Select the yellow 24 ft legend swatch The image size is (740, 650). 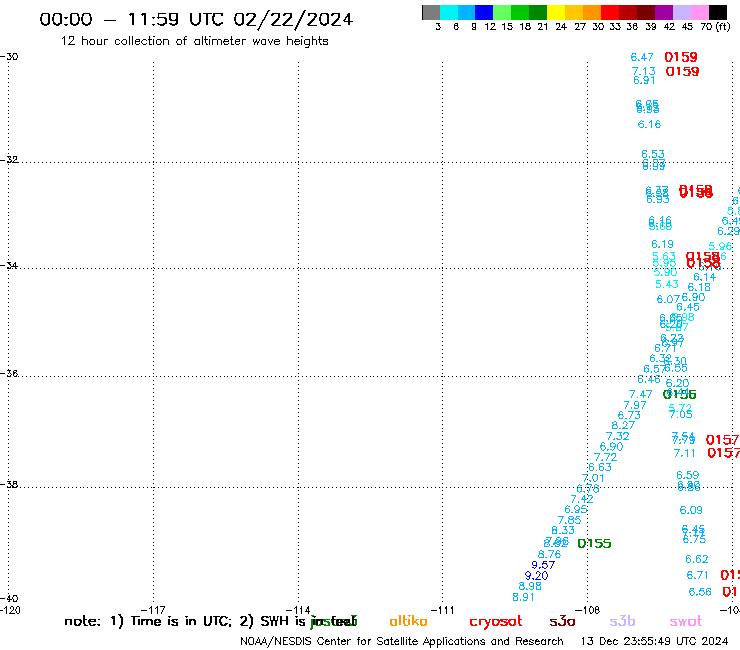pos(556,12)
